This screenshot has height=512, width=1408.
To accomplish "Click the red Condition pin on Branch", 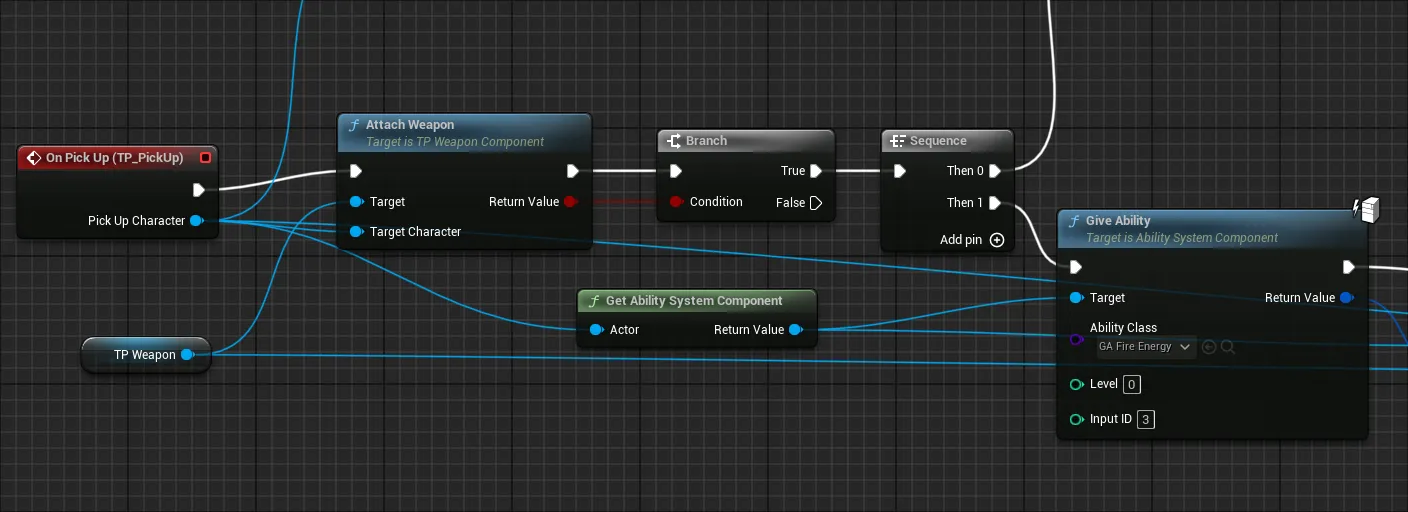I will pos(676,202).
